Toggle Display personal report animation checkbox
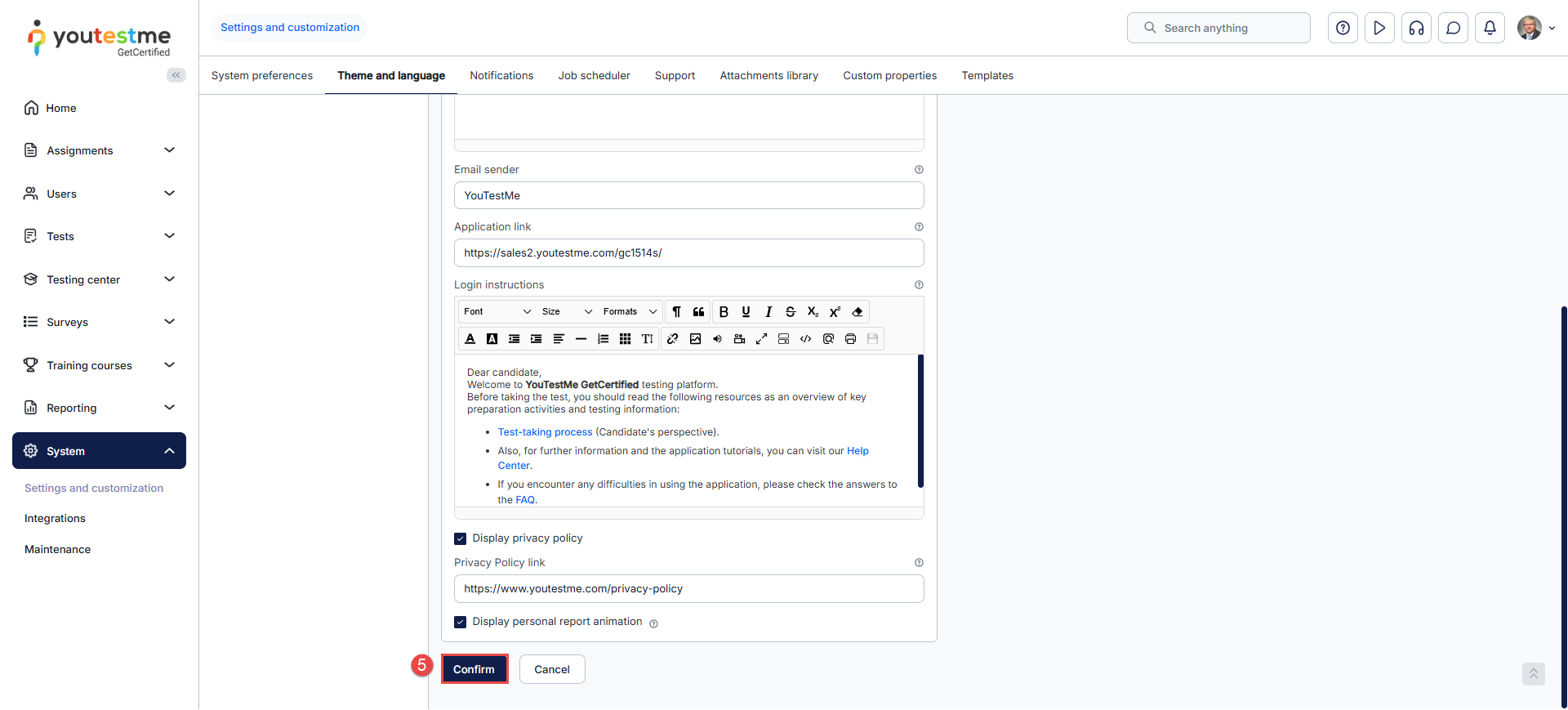Screen dimensions: 1568x710 [x=461, y=622]
